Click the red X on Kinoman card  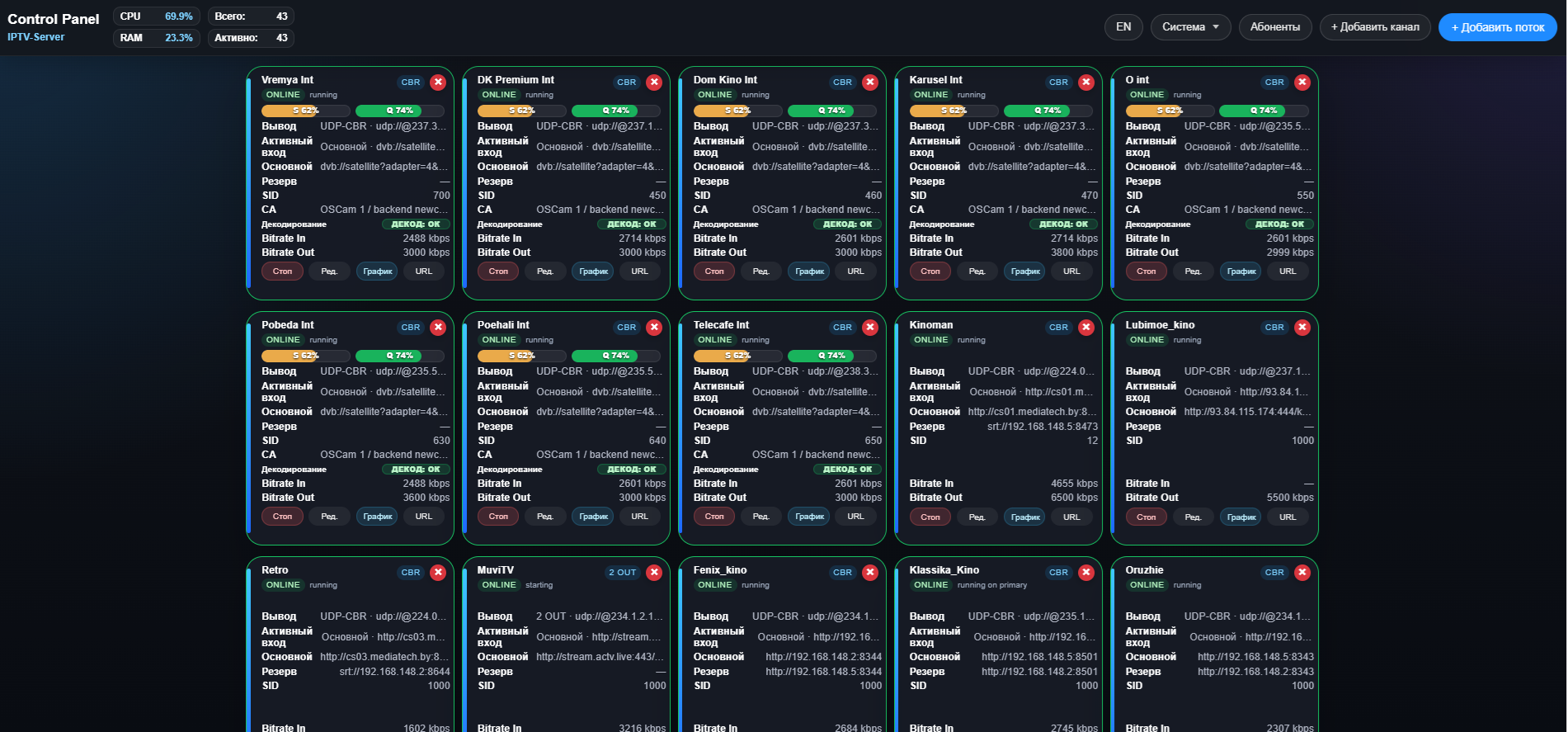point(1086,328)
